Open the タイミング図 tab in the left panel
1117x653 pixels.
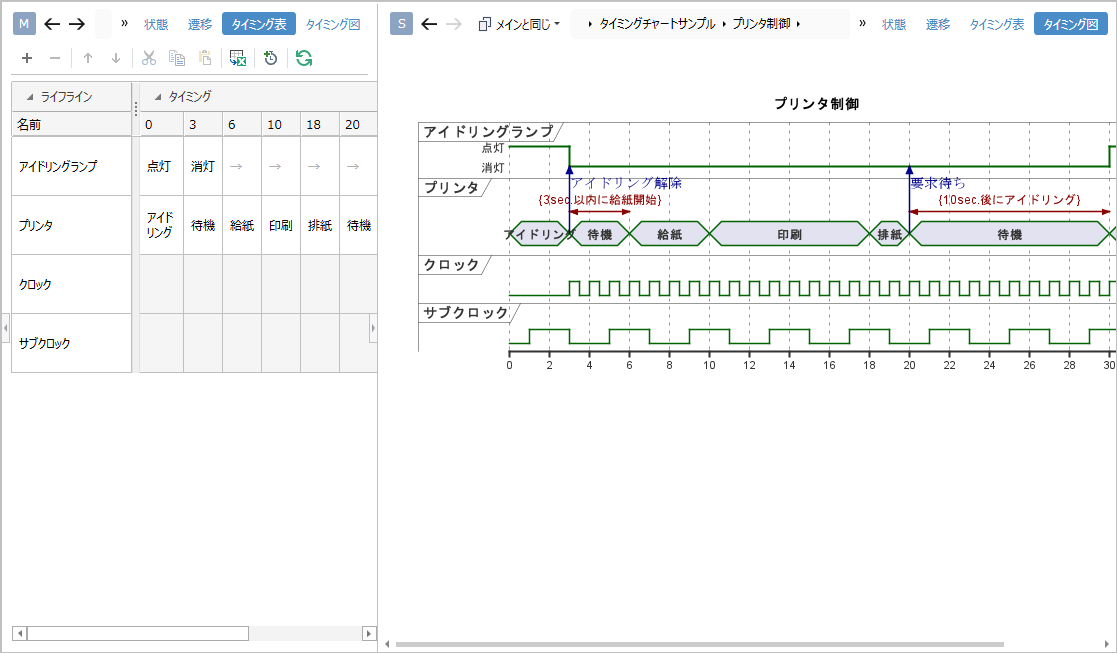[331, 23]
